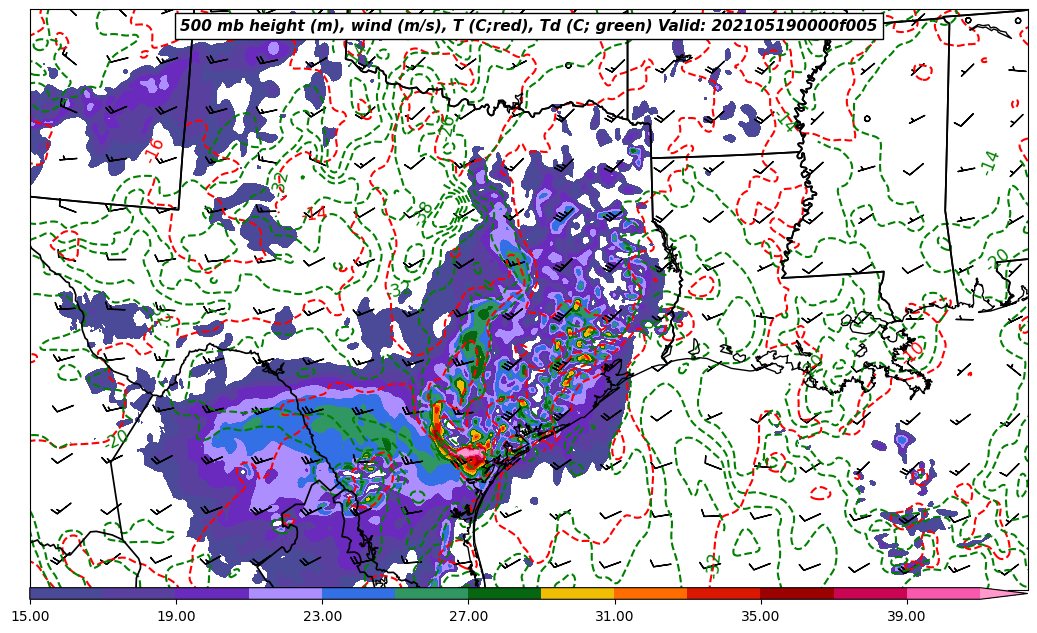Viewport: 1037px width, 633px height.
Task: Click the yellow segment of the colorbar
Action: point(577,593)
